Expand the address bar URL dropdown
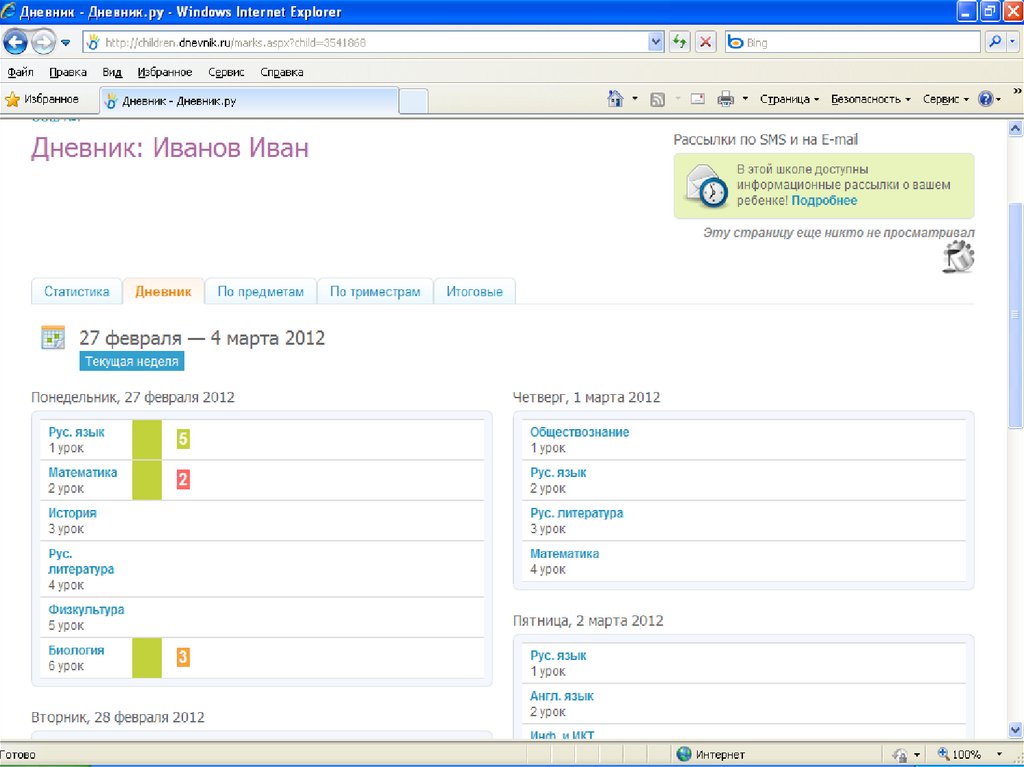The width and height of the screenshot is (1024, 767). 656,42
